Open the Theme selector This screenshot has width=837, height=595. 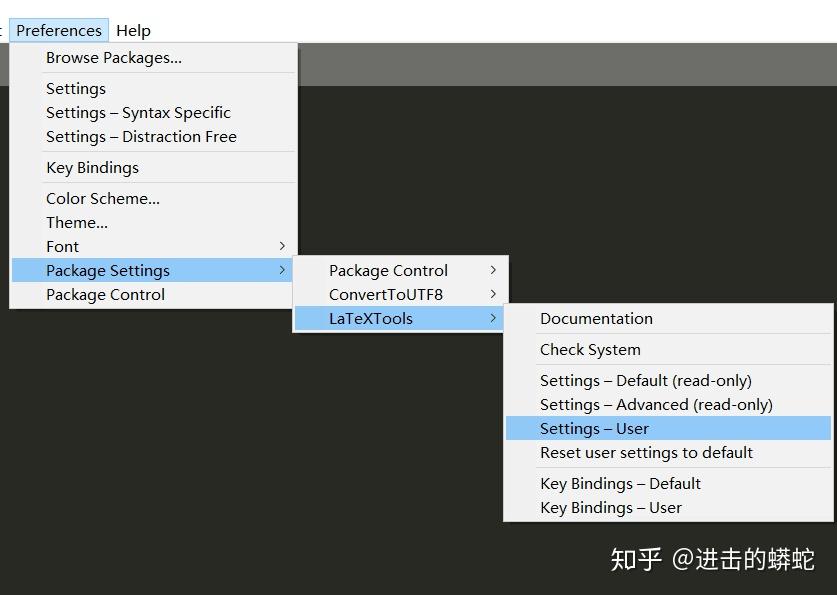[77, 222]
